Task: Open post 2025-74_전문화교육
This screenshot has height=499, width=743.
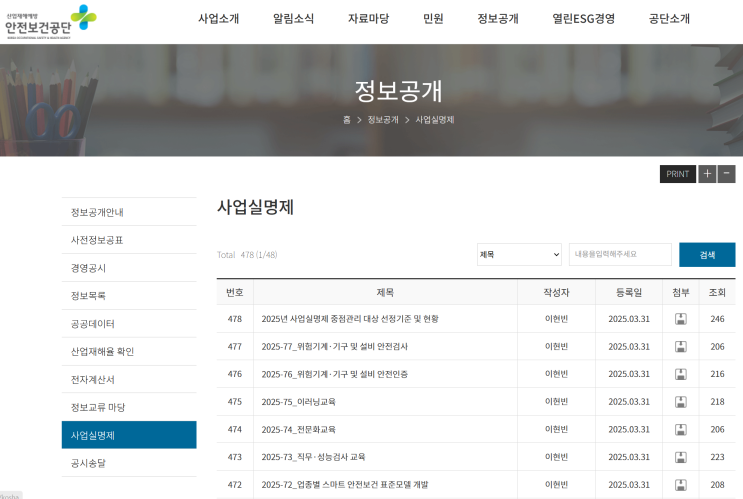Action: click(x=299, y=430)
